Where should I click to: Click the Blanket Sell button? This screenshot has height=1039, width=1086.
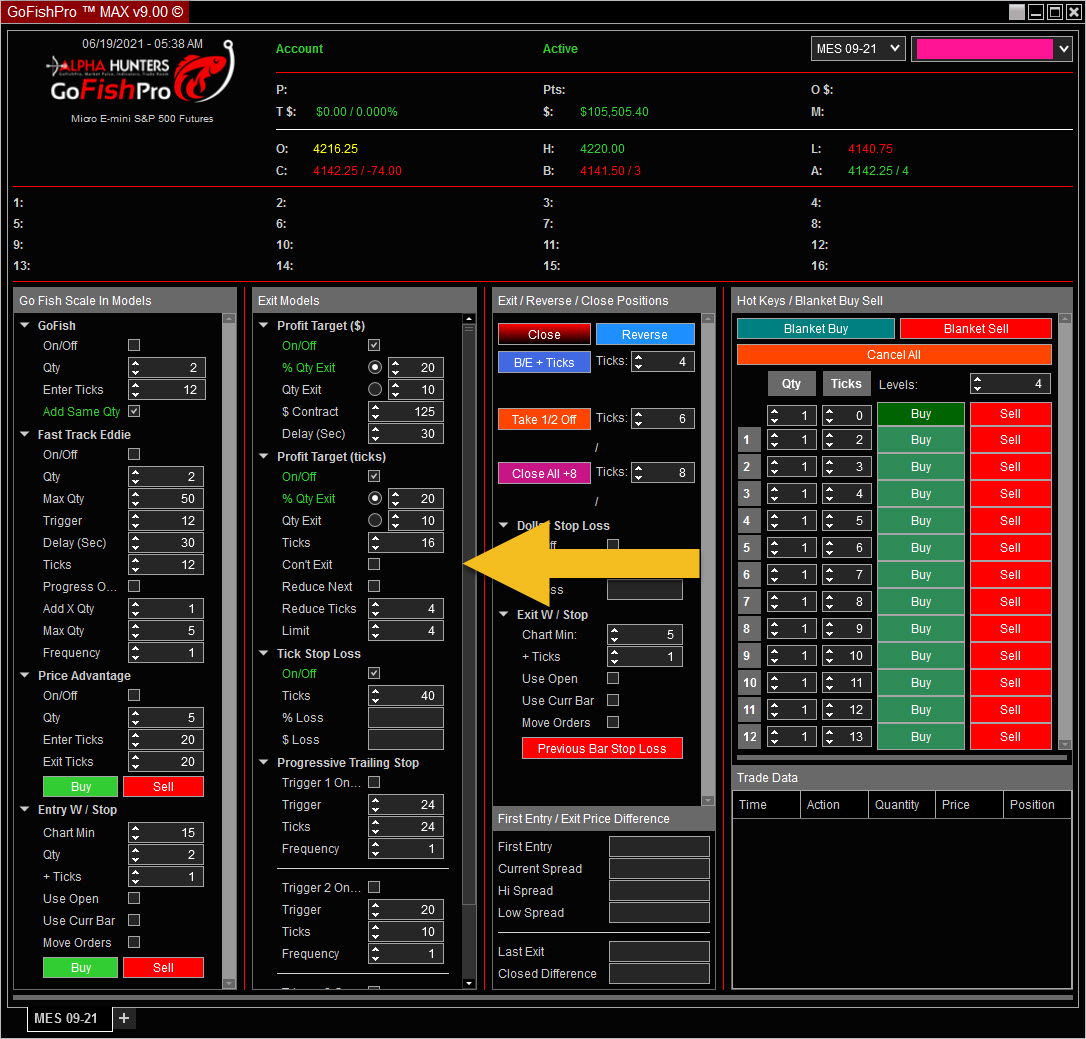[976, 328]
